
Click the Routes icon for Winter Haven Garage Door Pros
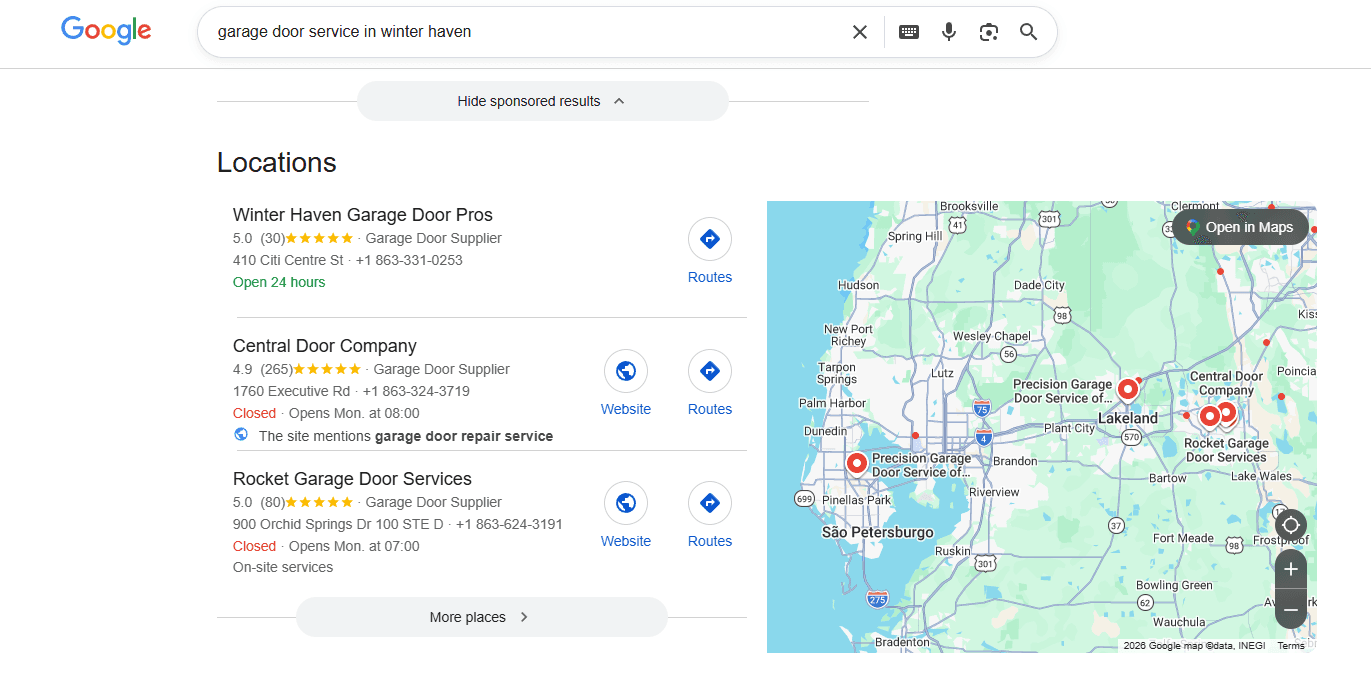(x=710, y=238)
